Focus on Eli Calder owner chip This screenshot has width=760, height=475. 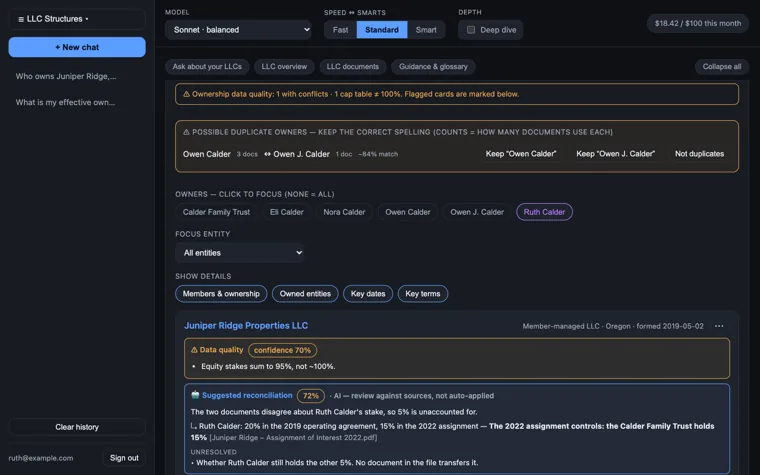pyautogui.click(x=286, y=212)
